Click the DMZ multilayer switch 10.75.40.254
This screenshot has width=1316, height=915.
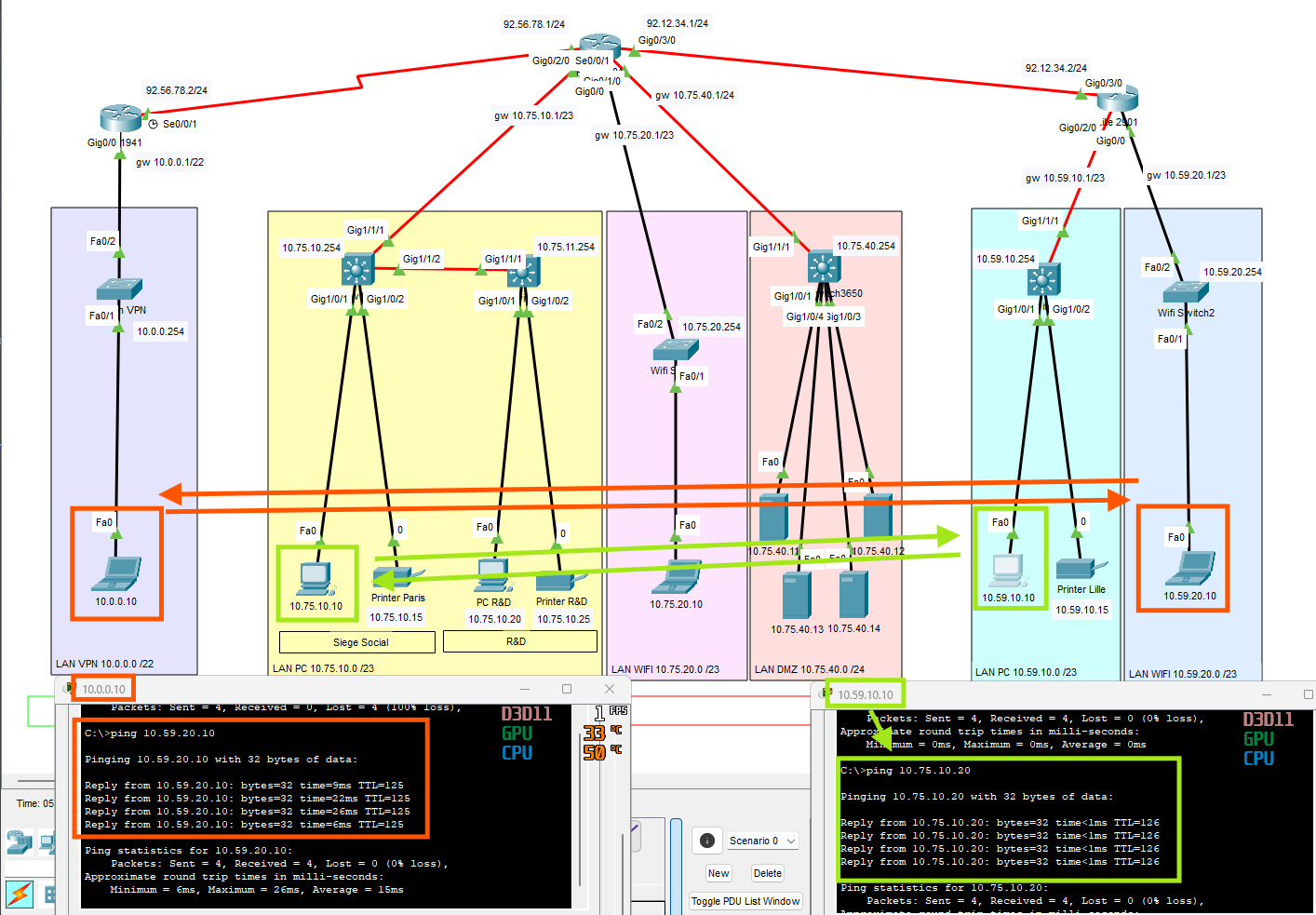(x=824, y=267)
